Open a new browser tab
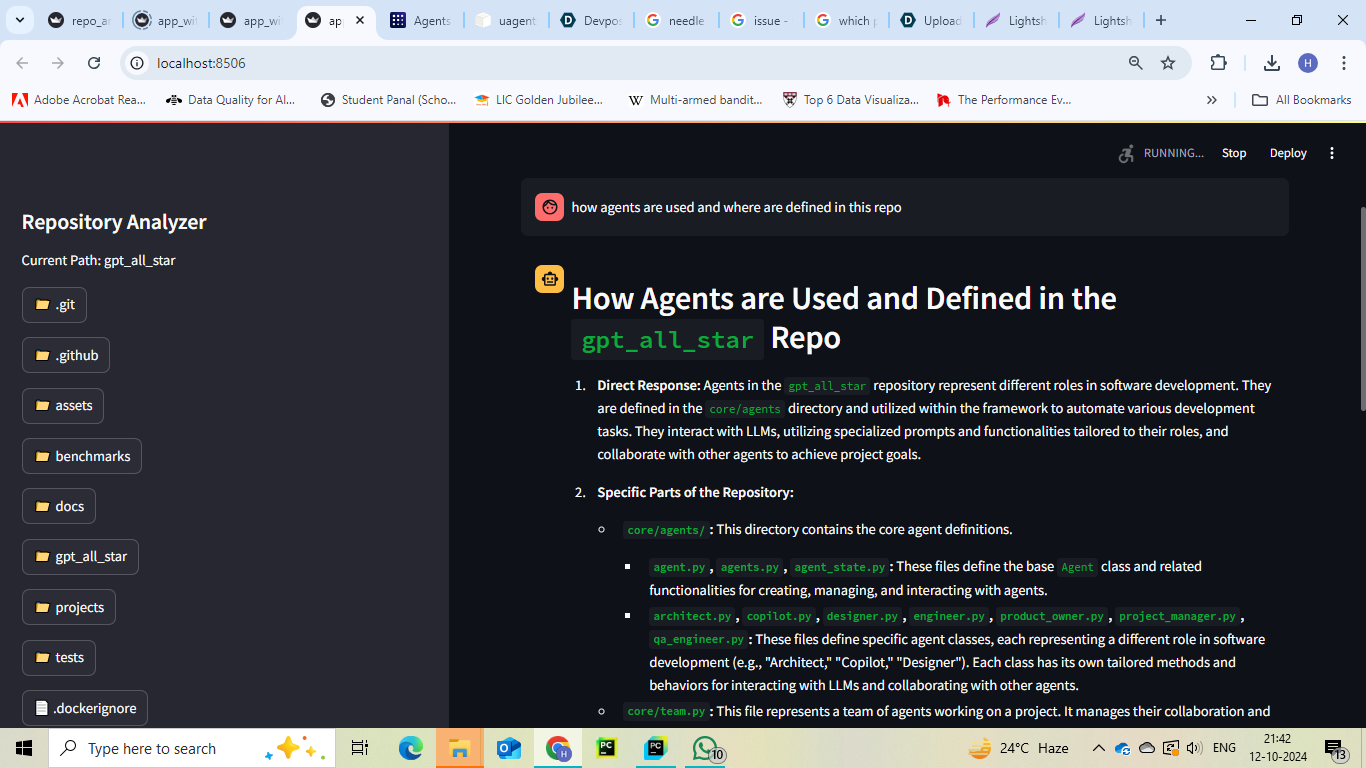This screenshot has width=1366, height=768. click(1160, 20)
